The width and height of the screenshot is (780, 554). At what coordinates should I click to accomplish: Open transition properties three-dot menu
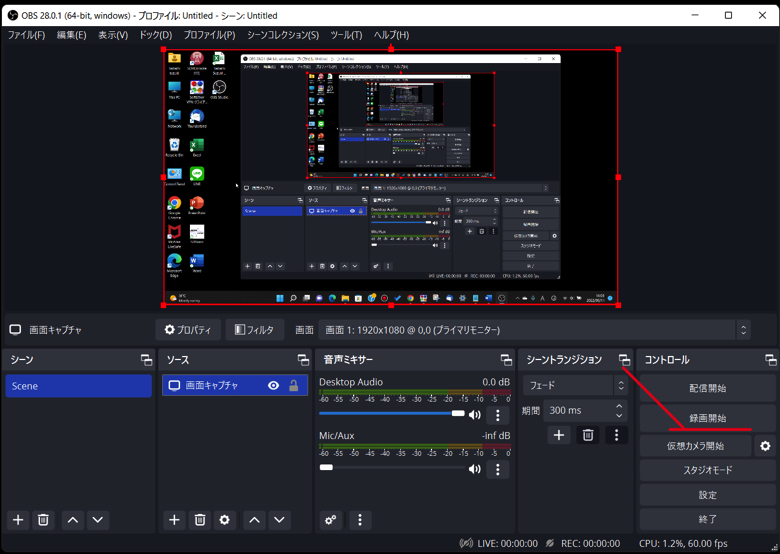pos(616,435)
